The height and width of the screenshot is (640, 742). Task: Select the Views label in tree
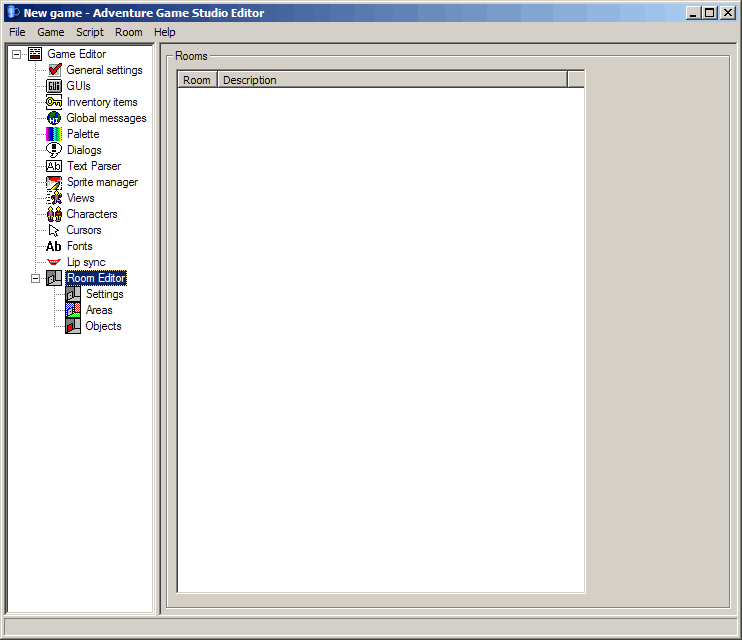(80, 198)
